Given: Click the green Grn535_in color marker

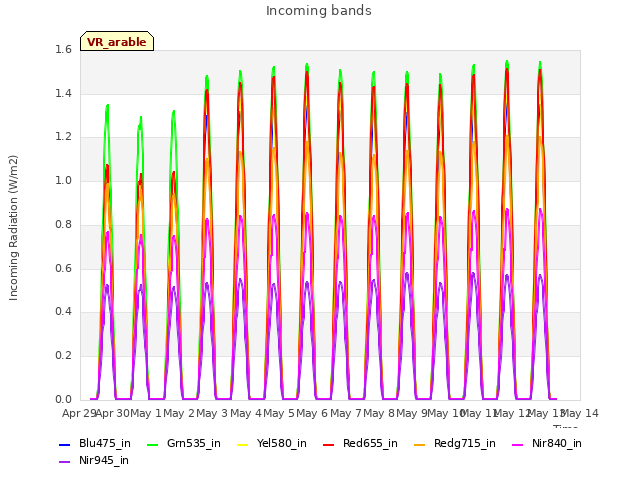Looking at the screenshot, I should (152, 444).
